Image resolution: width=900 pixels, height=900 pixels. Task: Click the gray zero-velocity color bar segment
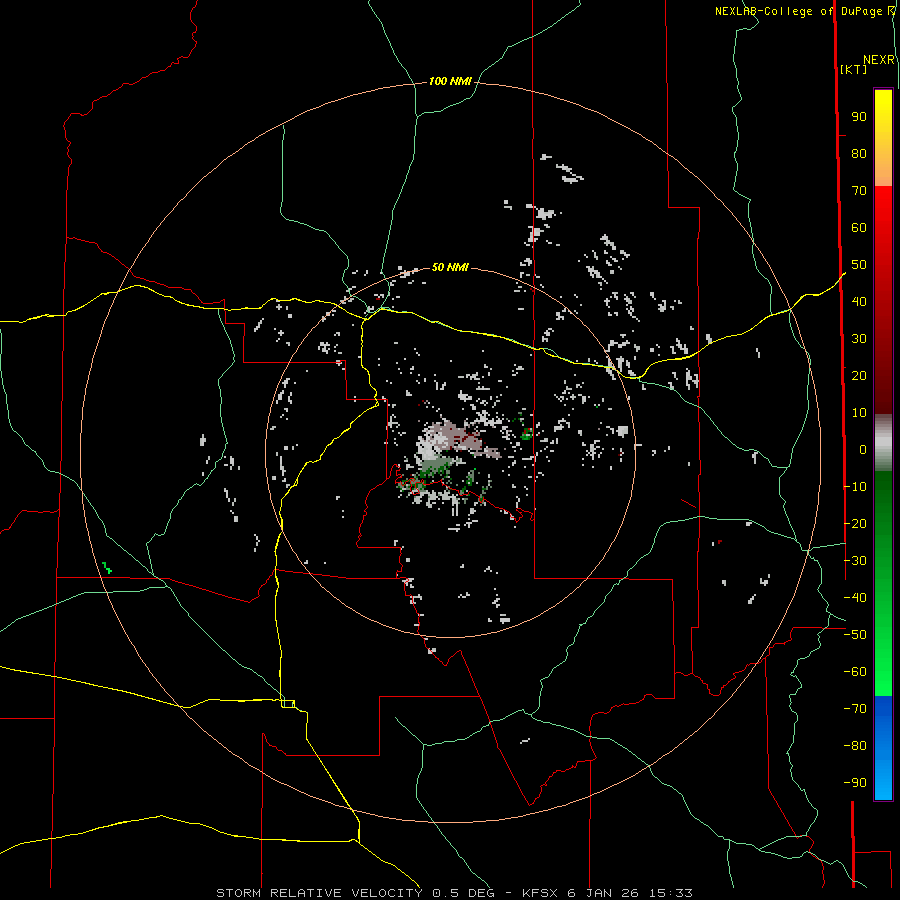(883, 442)
